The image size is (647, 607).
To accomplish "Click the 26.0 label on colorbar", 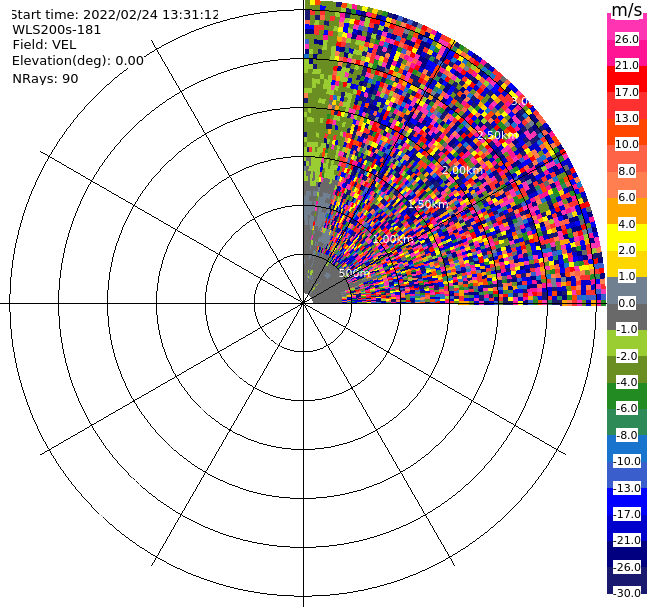I will coord(627,39).
